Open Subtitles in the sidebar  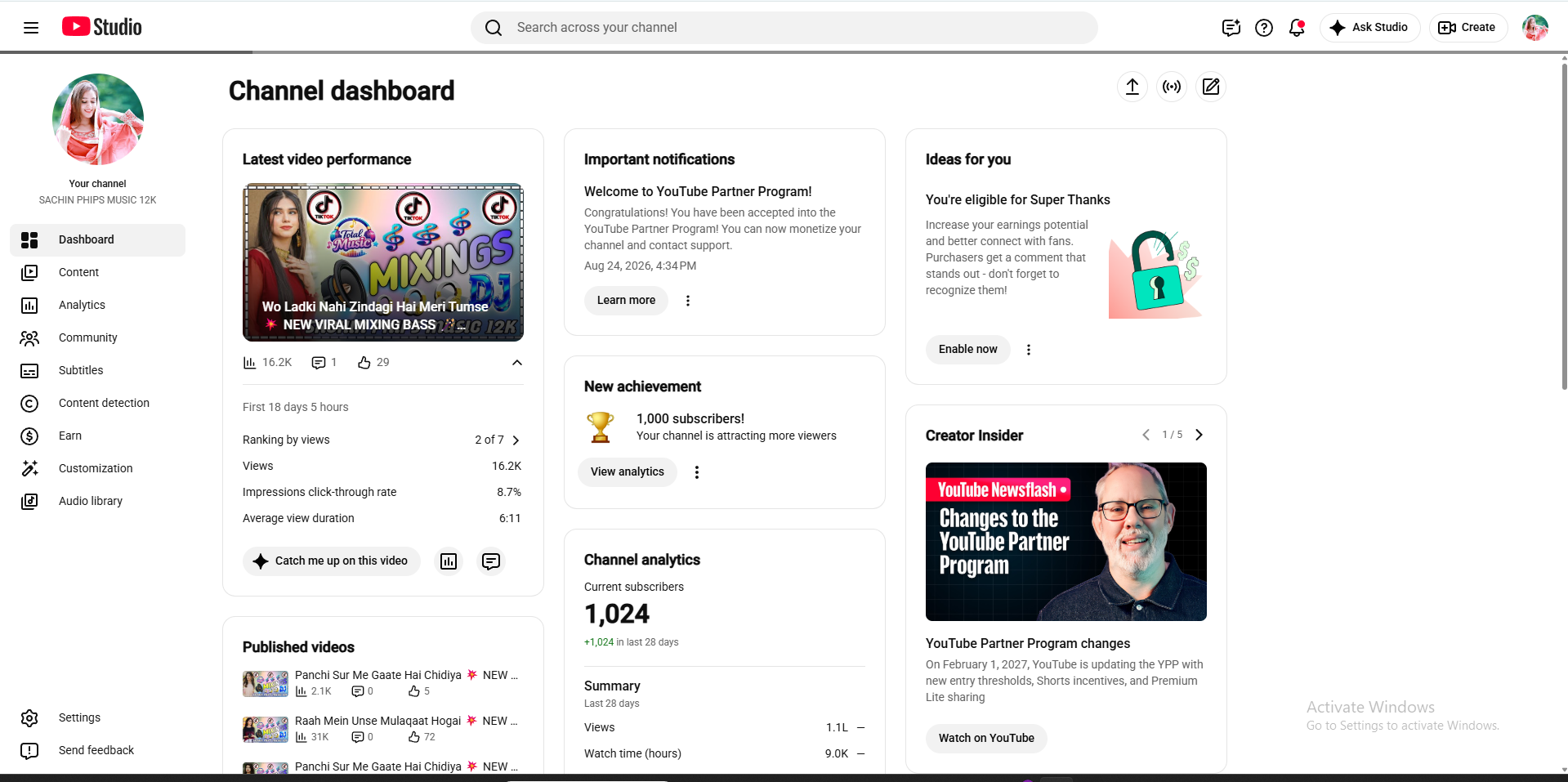(98, 371)
